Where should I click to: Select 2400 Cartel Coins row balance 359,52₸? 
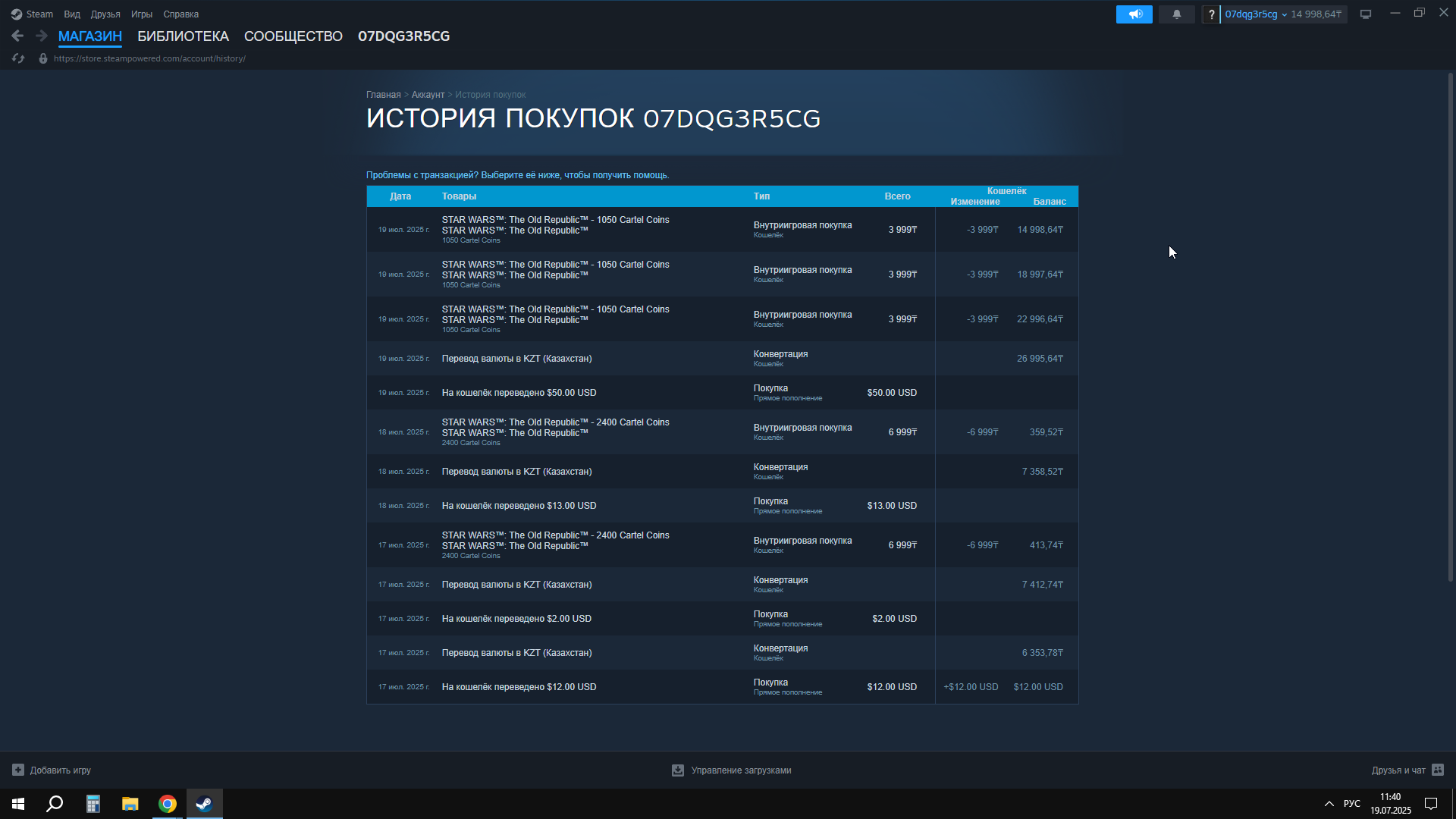click(x=722, y=432)
